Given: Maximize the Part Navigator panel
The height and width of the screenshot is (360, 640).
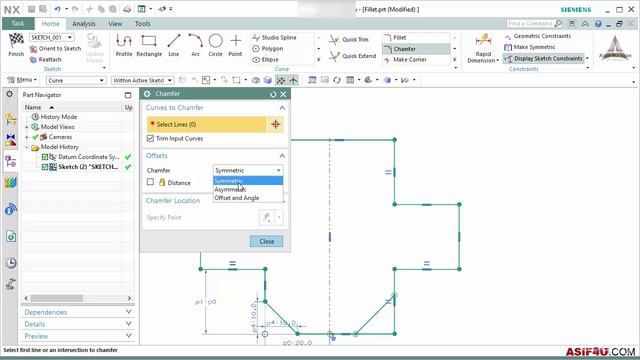Looking at the screenshot, I should (x=128, y=95).
